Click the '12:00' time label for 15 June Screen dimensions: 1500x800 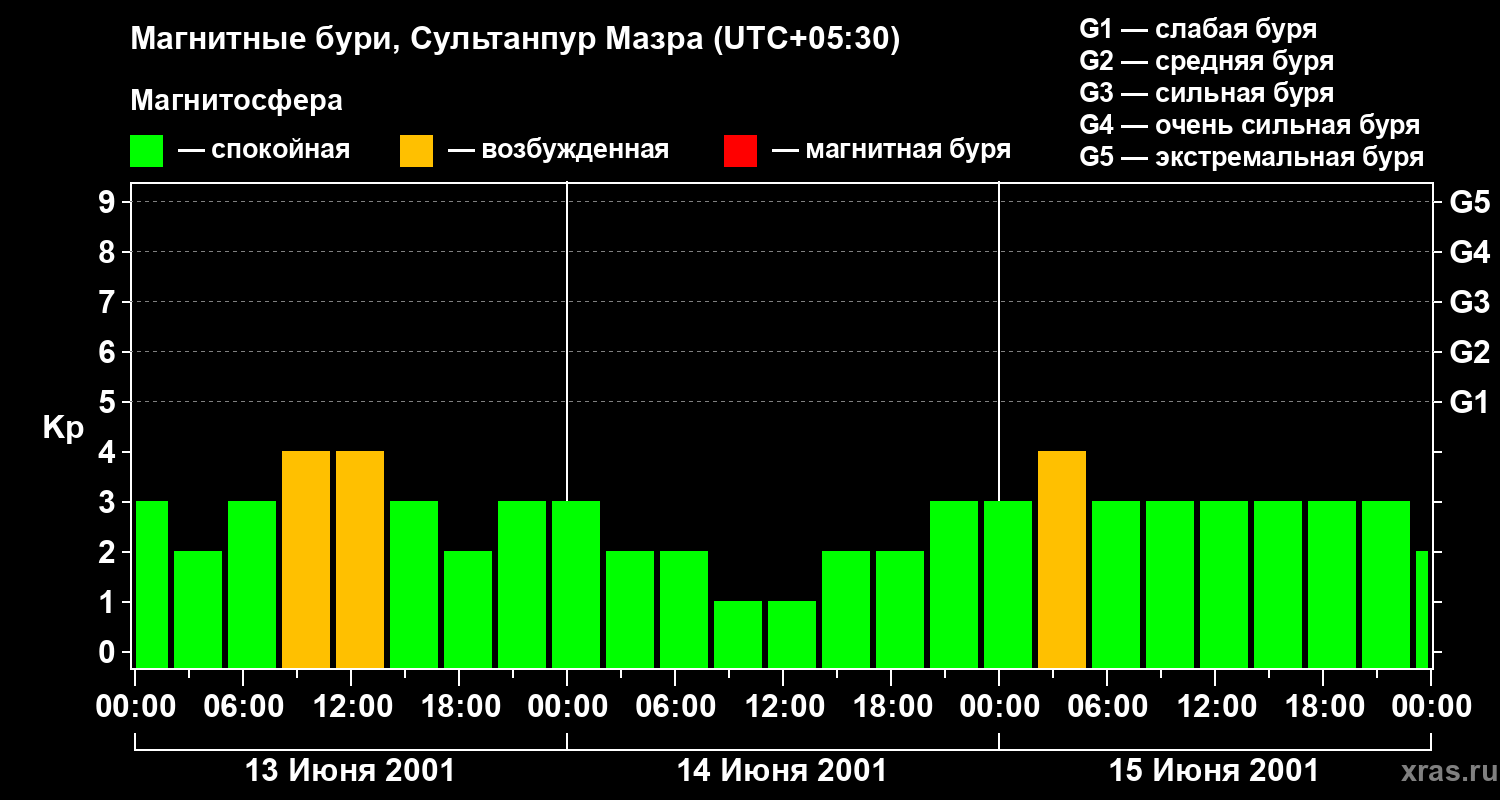[1215, 707]
